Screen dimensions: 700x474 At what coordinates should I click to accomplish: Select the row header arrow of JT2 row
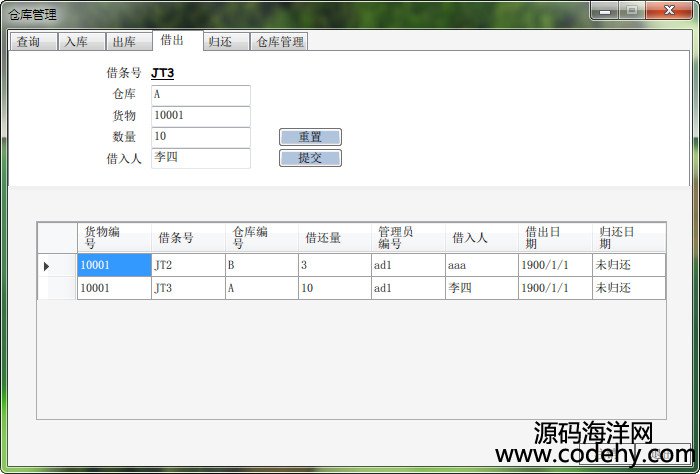[x=57, y=266]
